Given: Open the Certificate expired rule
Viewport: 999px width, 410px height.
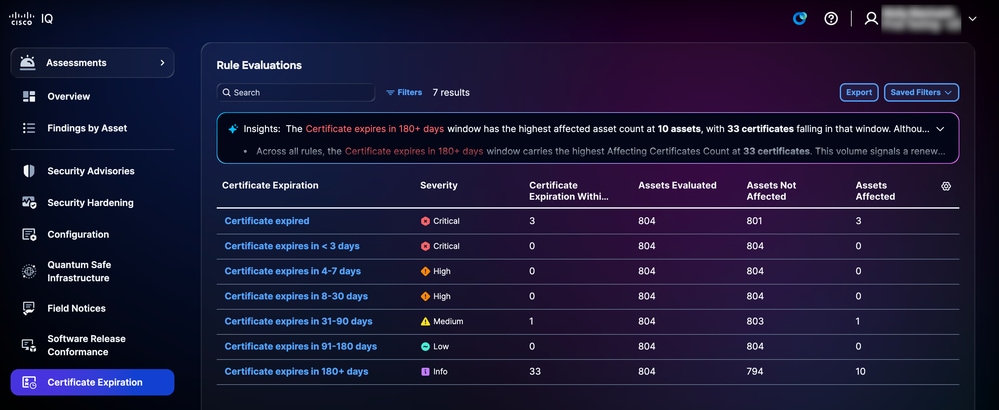Looking at the screenshot, I should (x=267, y=221).
